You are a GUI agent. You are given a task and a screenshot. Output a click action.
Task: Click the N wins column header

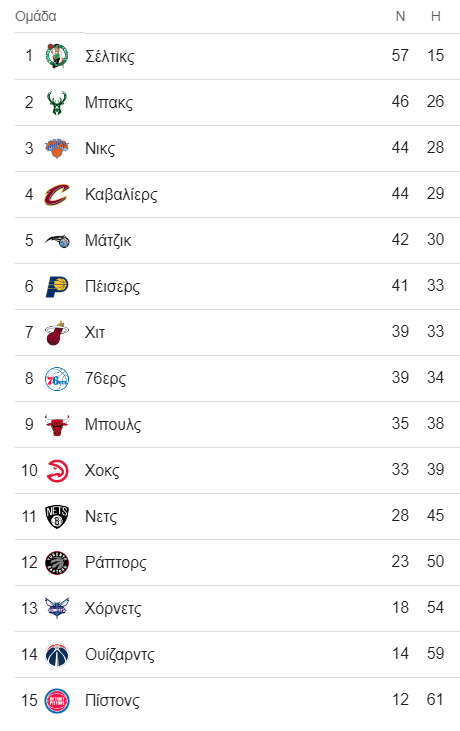[400, 16]
